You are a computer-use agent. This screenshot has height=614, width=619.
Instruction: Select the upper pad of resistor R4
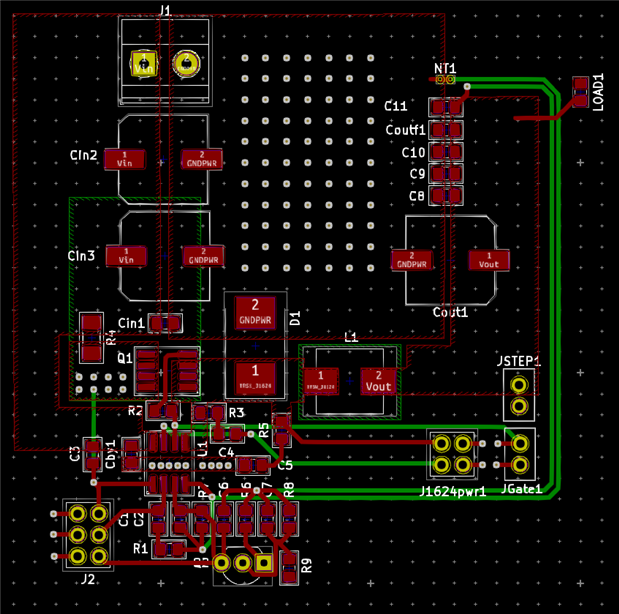[92, 323]
